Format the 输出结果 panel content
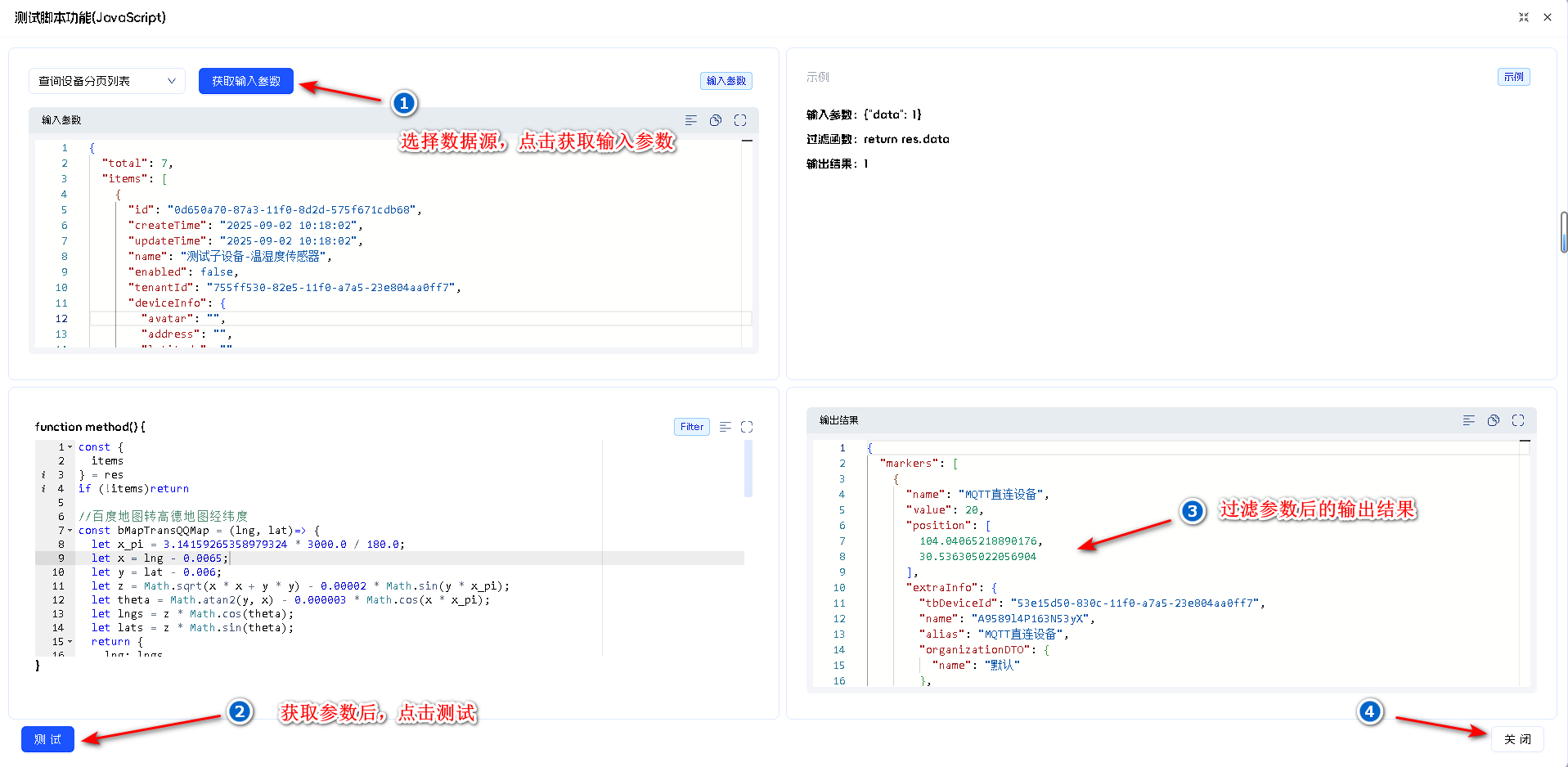The image size is (1568, 767). pyautogui.click(x=1469, y=420)
